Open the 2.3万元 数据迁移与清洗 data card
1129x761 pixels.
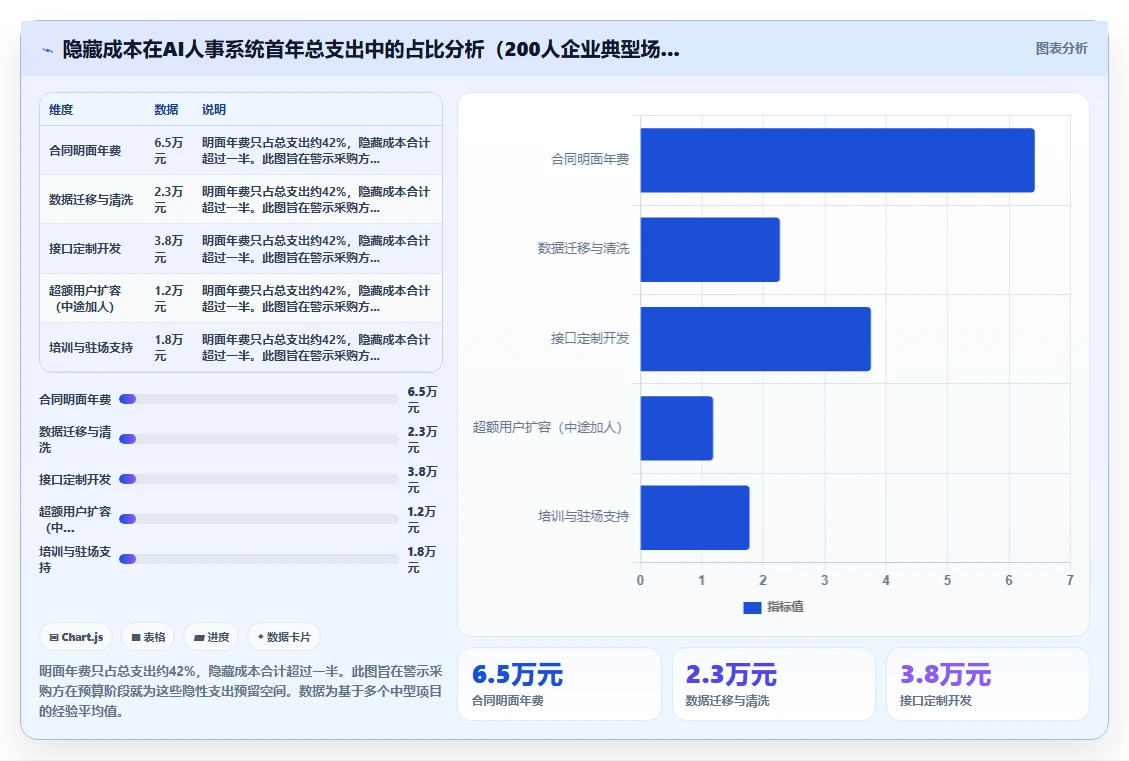773,684
